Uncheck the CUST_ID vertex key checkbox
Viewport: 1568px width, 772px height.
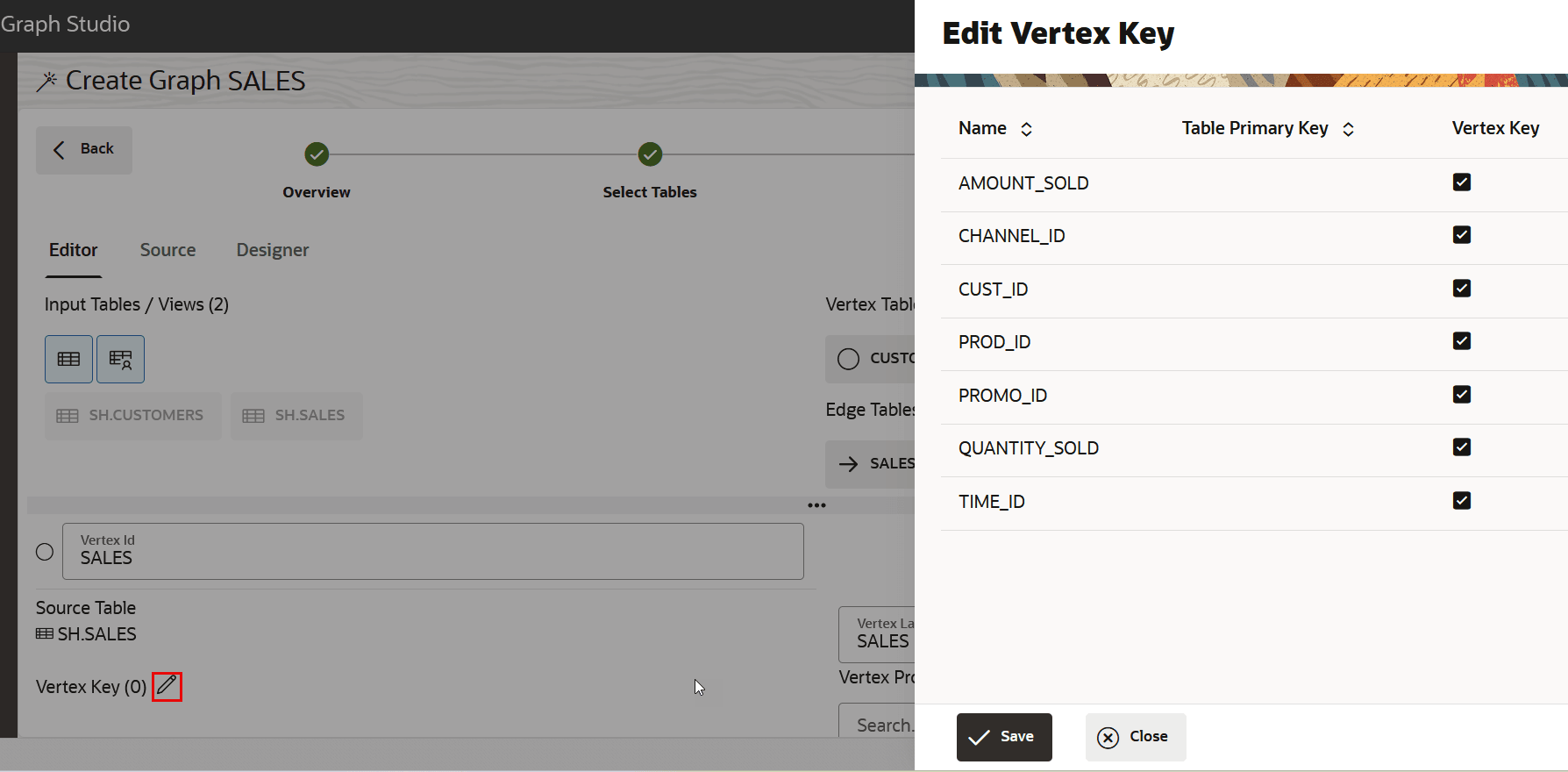[1461, 289]
